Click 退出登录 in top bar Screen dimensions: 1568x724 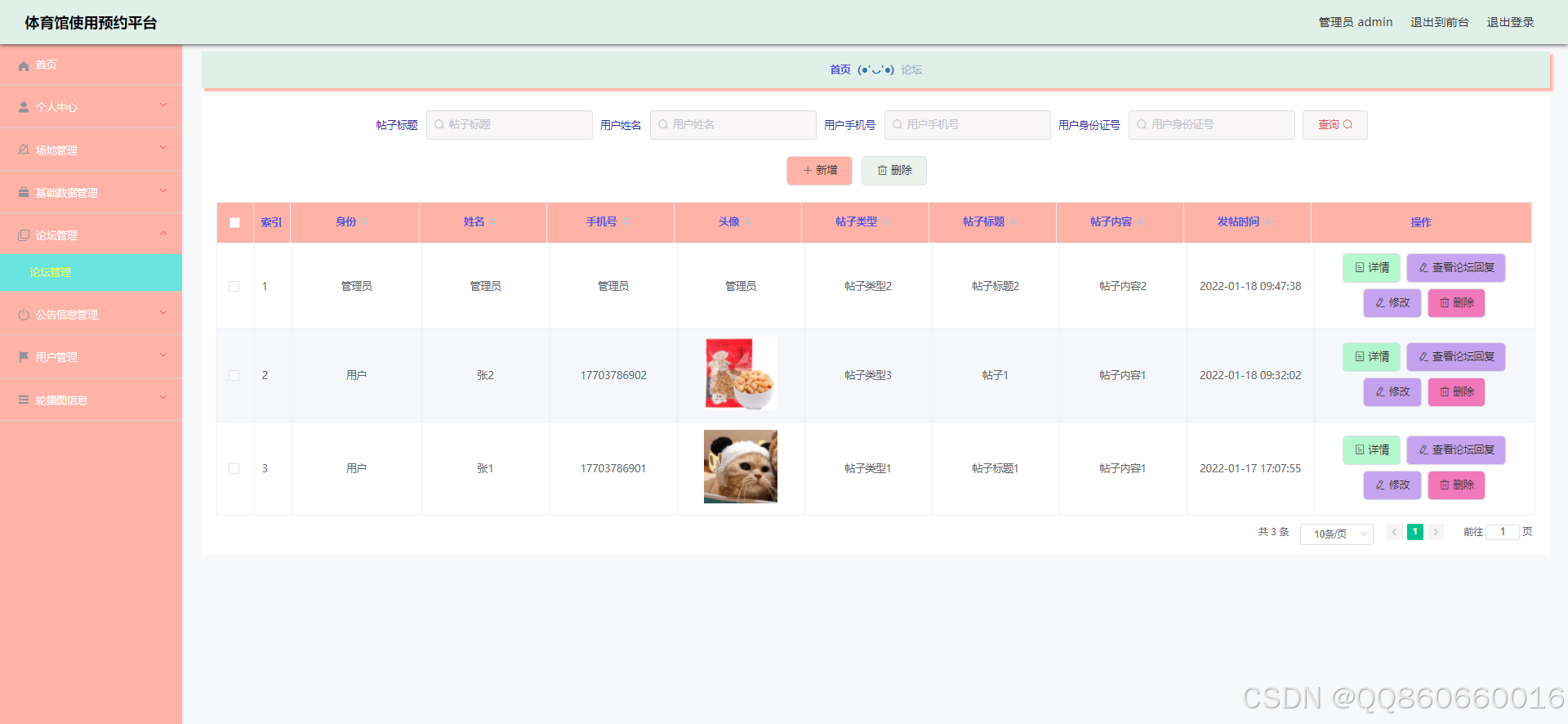1510,22
